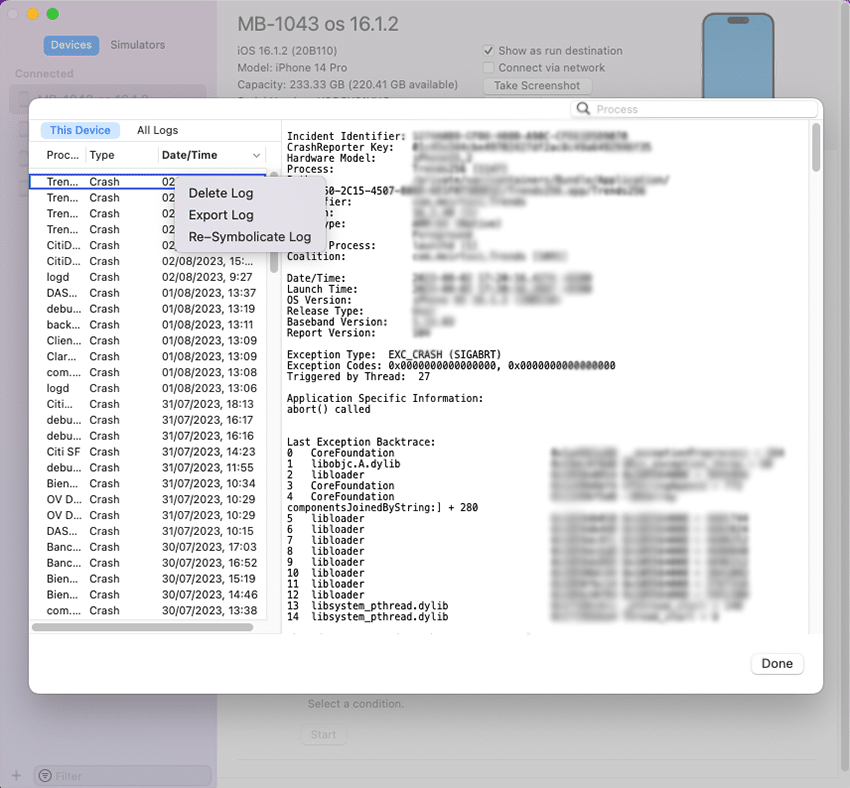Open the Simulators tab

click(x=138, y=45)
